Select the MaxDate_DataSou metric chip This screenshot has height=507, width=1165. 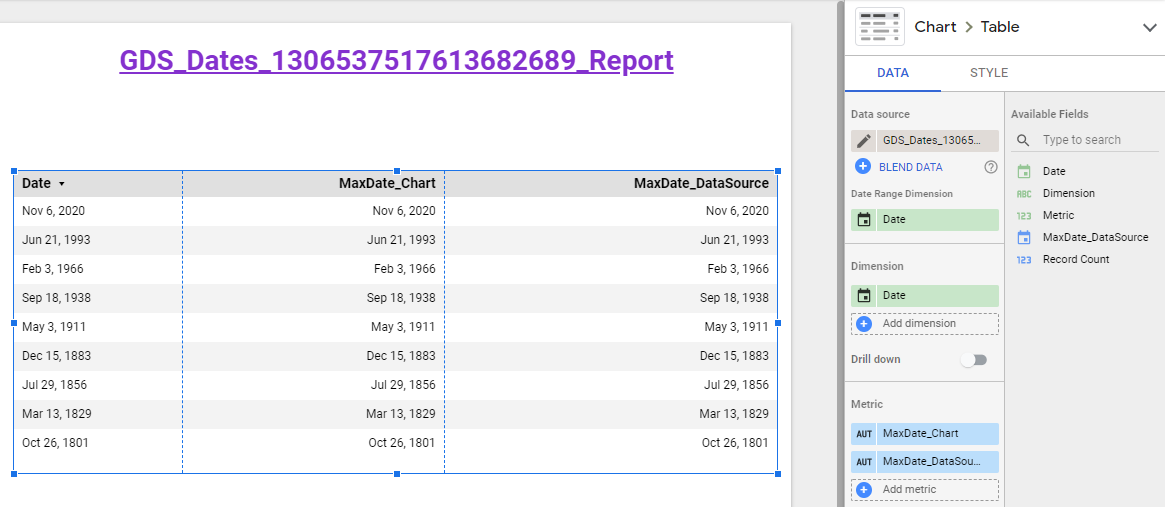(x=925, y=462)
